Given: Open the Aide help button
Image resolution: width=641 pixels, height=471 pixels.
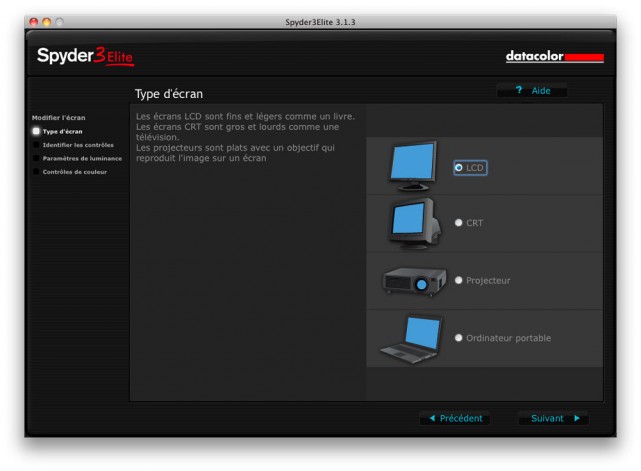Looking at the screenshot, I should click(532, 90).
